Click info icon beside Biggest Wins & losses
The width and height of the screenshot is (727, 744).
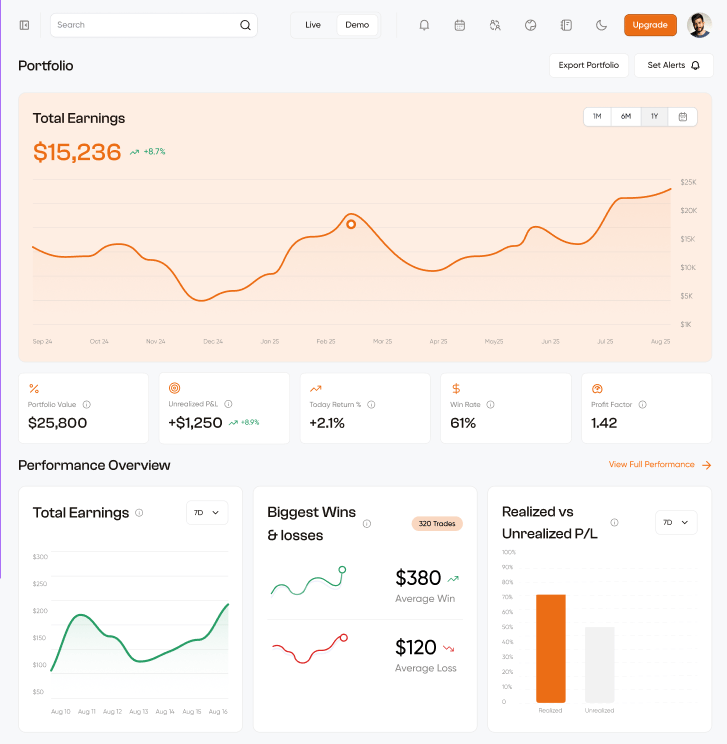[367, 524]
